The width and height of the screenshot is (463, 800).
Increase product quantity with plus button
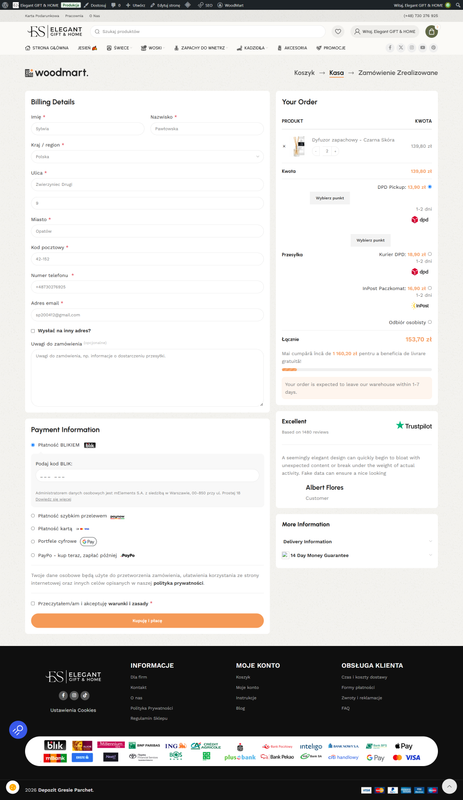pos(335,151)
